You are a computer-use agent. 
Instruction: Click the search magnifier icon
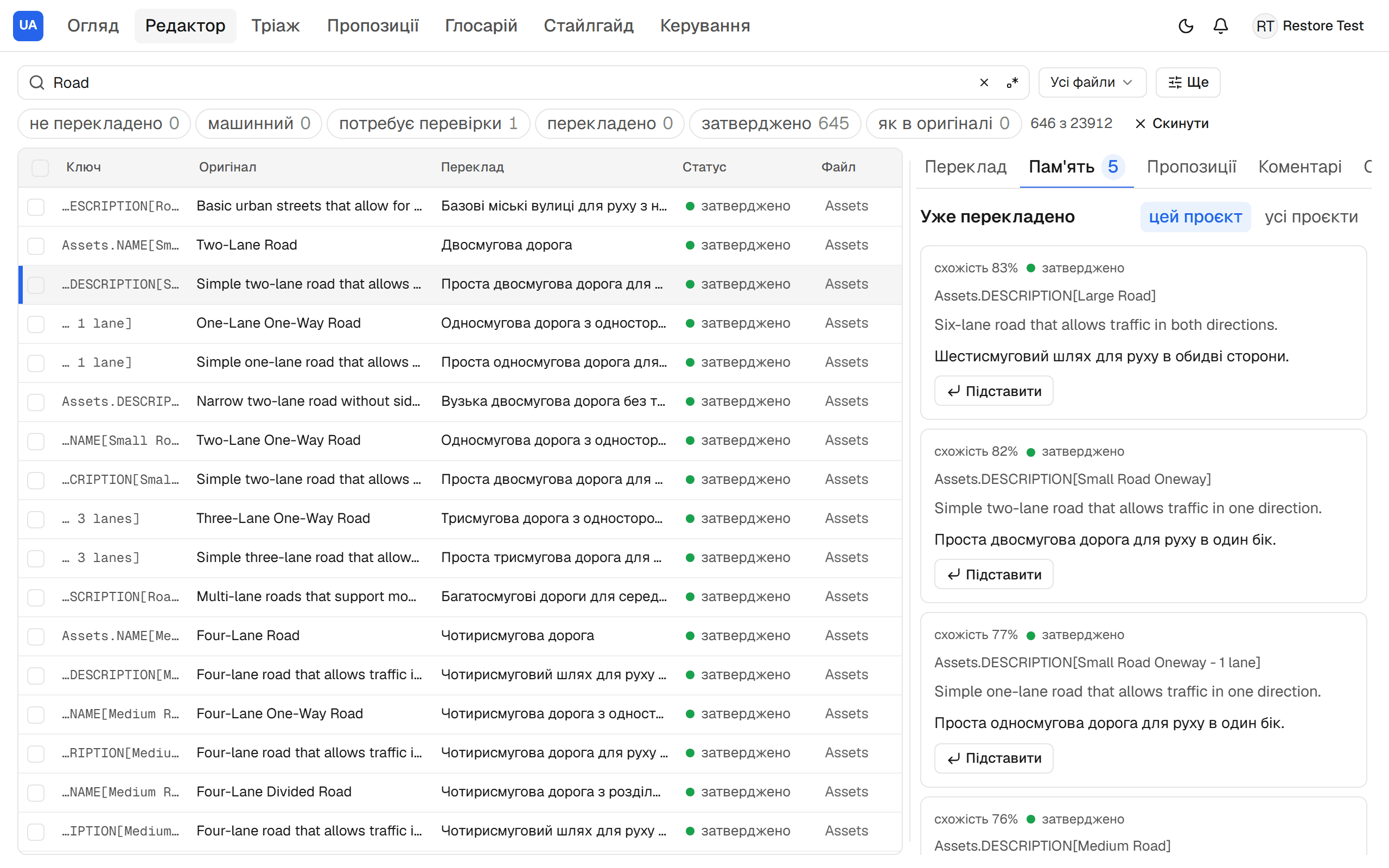[x=37, y=82]
